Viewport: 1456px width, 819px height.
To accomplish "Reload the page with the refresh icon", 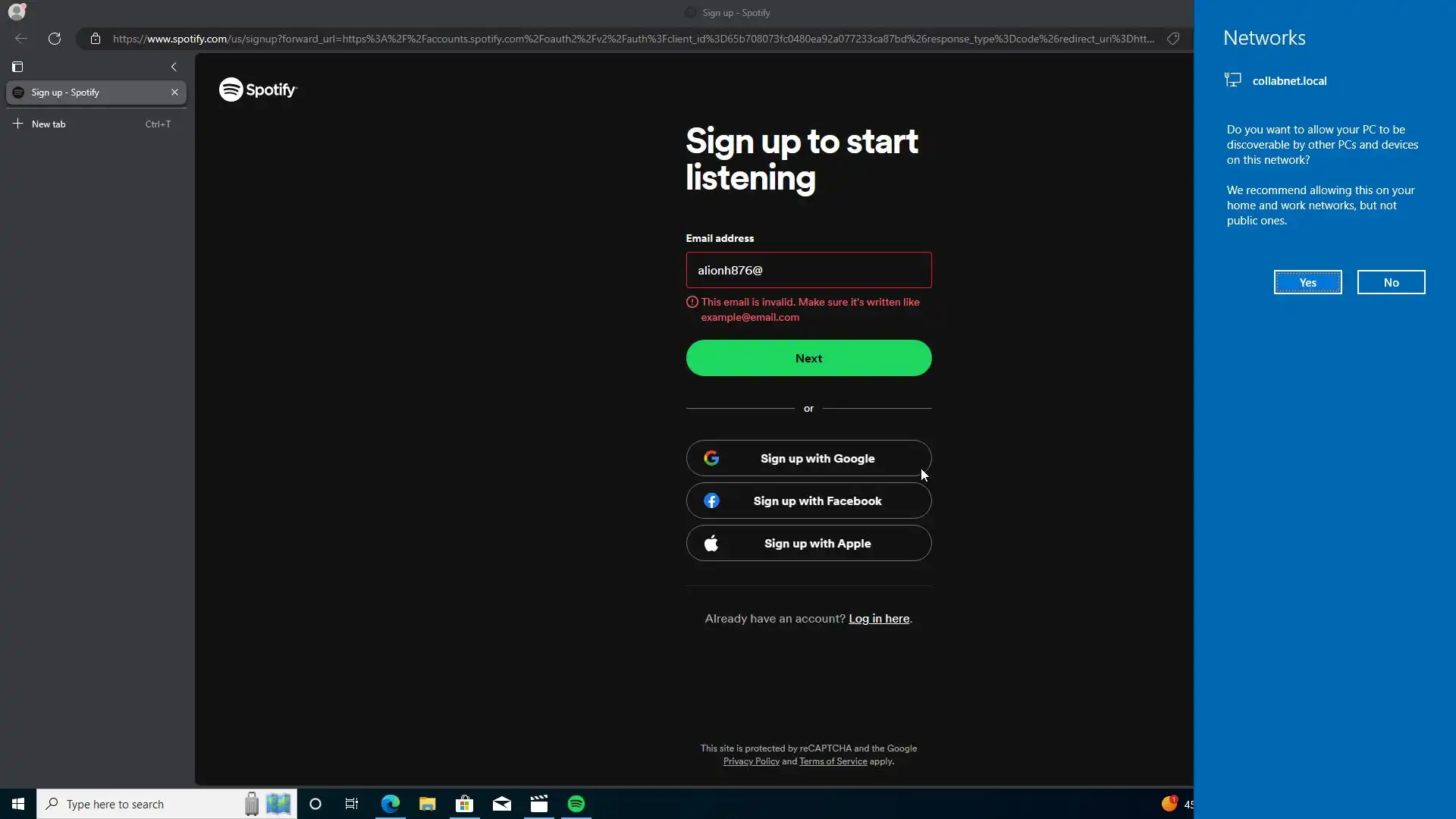I will tap(55, 39).
